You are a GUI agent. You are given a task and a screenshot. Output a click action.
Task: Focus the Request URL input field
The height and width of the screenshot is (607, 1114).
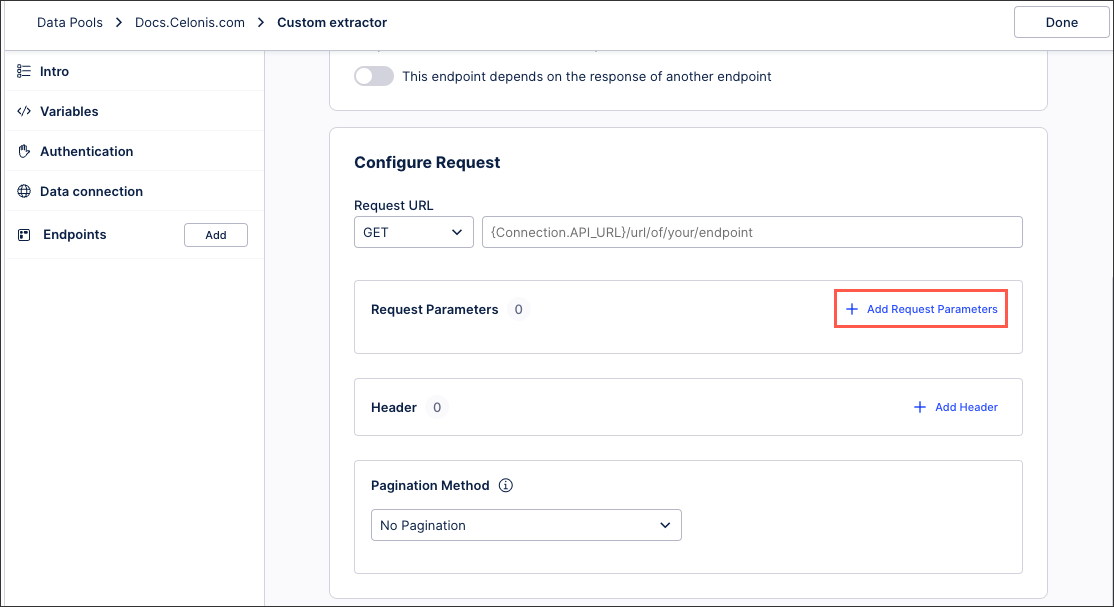click(752, 232)
